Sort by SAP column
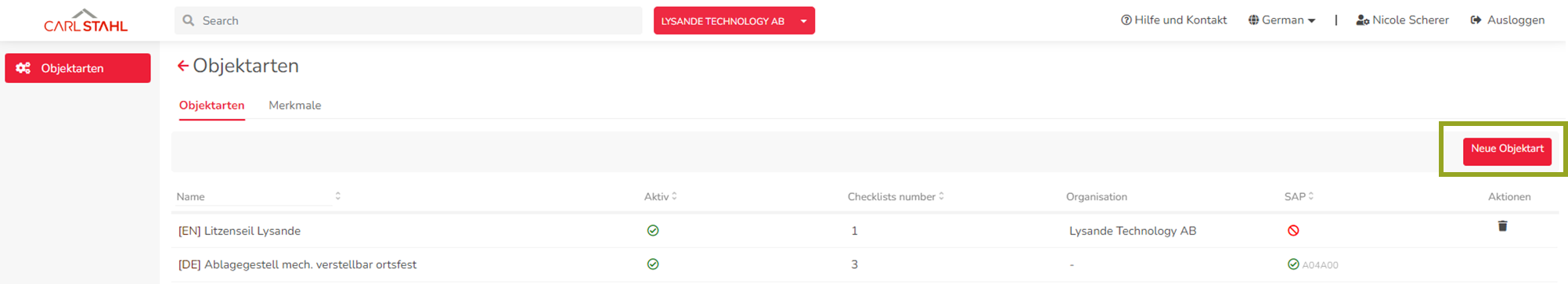This screenshot has width=1568, height=284. pos(1310,196)
